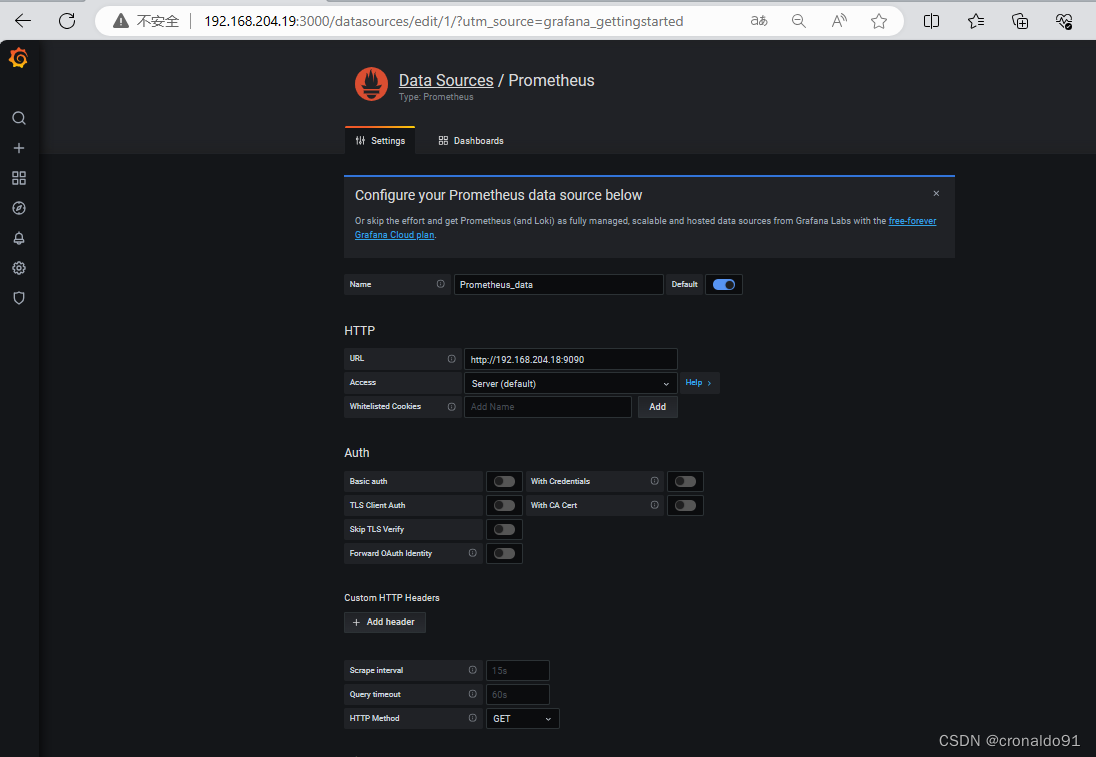1096x757 pixels.
Task: Focus the browser address bar URL
Action: tap(443, 22)
